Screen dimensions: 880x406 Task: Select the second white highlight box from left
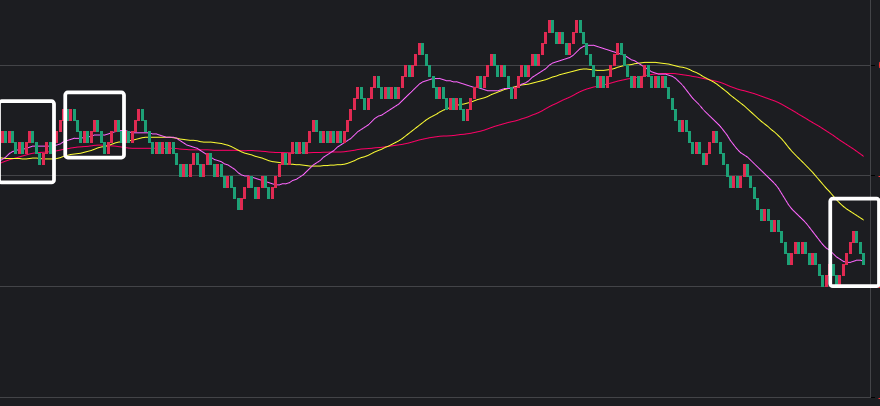coord(94,125)
